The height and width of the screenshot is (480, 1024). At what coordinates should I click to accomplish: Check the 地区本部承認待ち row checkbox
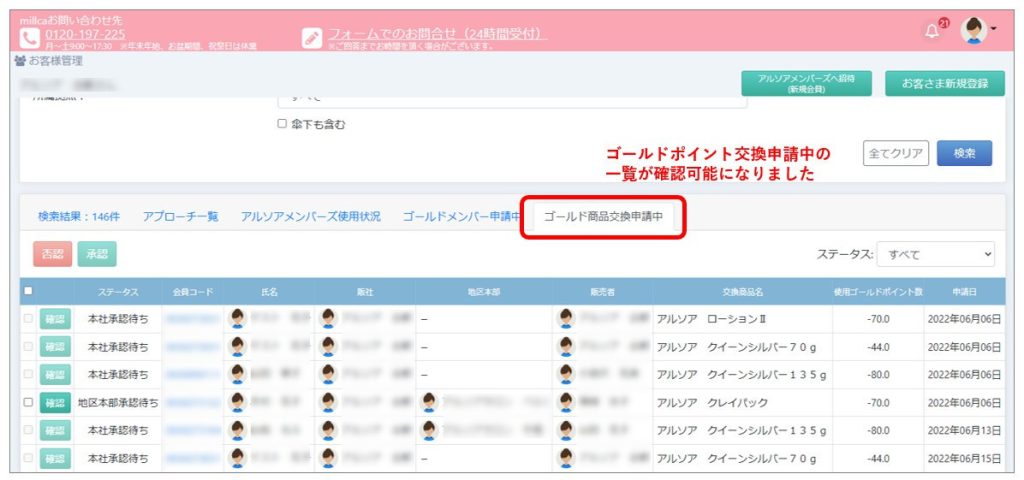(x=28, y=402)
